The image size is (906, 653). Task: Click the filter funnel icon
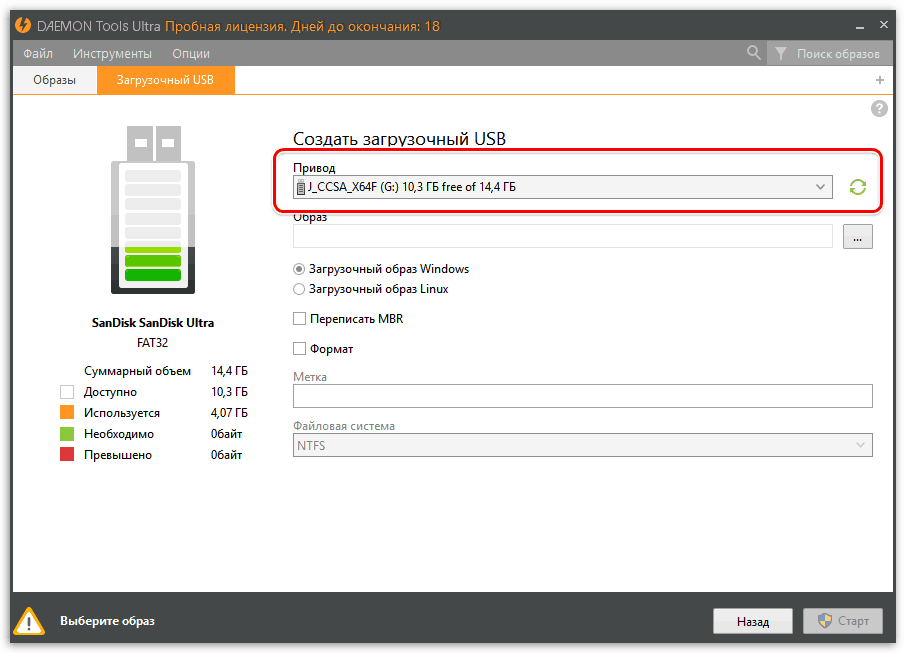pyautogui.click(x=781, y=53)
